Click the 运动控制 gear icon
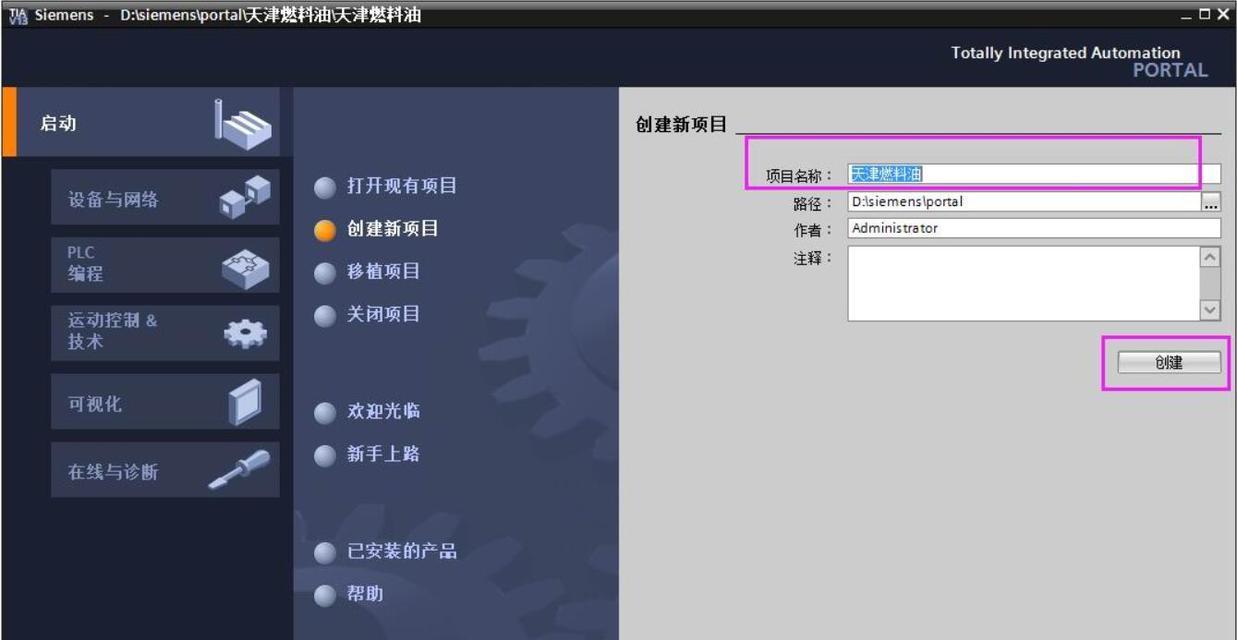The width and height of the screenshot is (1237, 640). (x=245, y=335)
